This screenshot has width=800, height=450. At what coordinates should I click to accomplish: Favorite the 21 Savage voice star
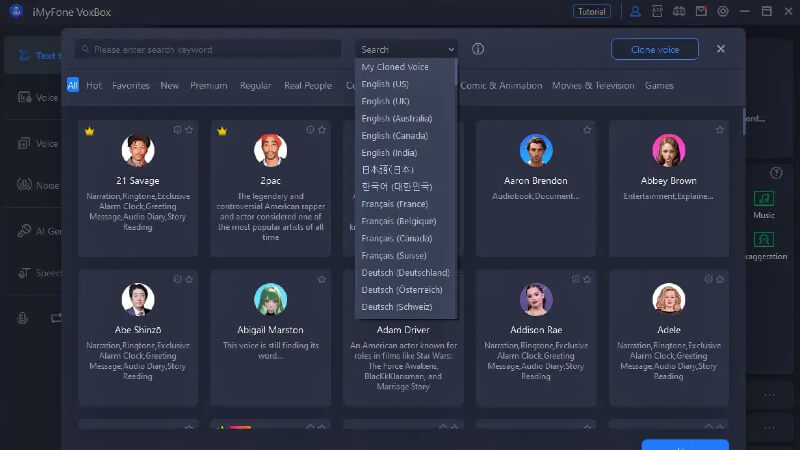click(189, 130)
